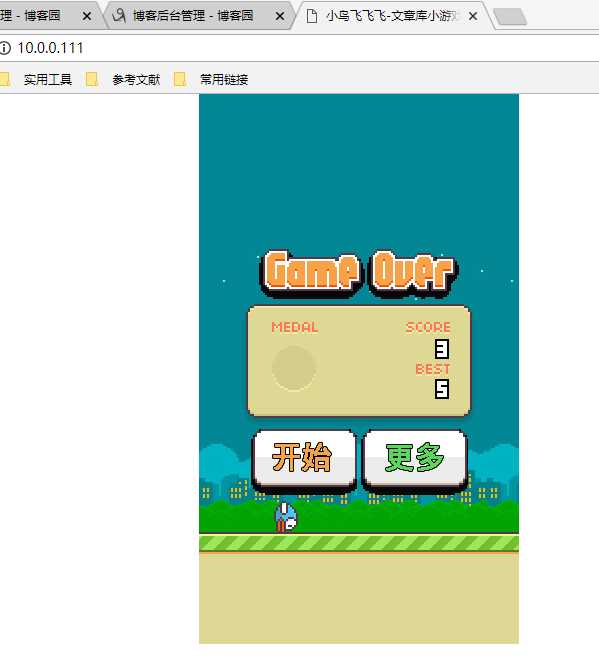The width and height of the screenshot is (599, 667).
Task: Click the 更多 more button
Action: click(415, 460)
